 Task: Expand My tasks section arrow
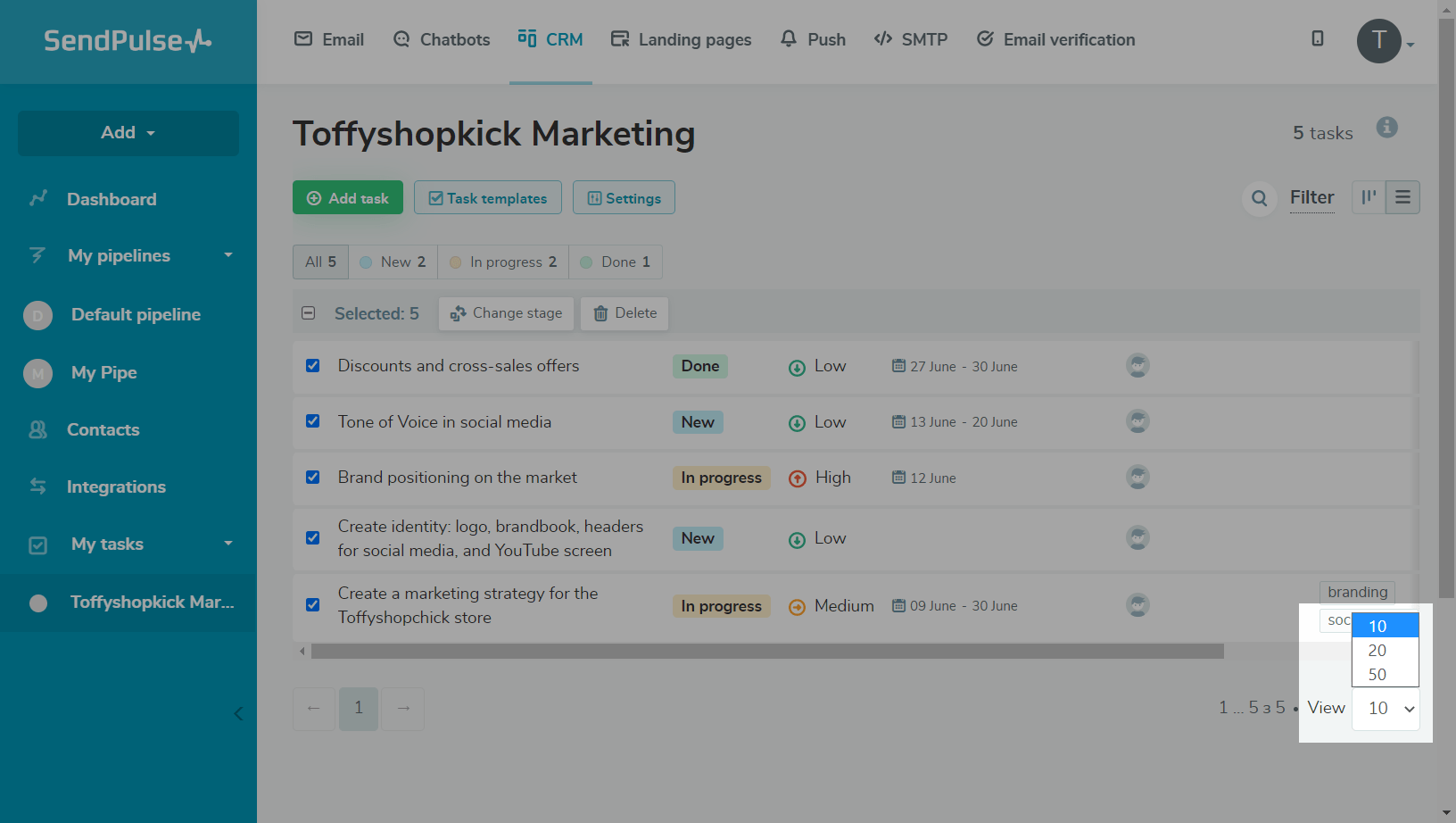pos(228,544)
